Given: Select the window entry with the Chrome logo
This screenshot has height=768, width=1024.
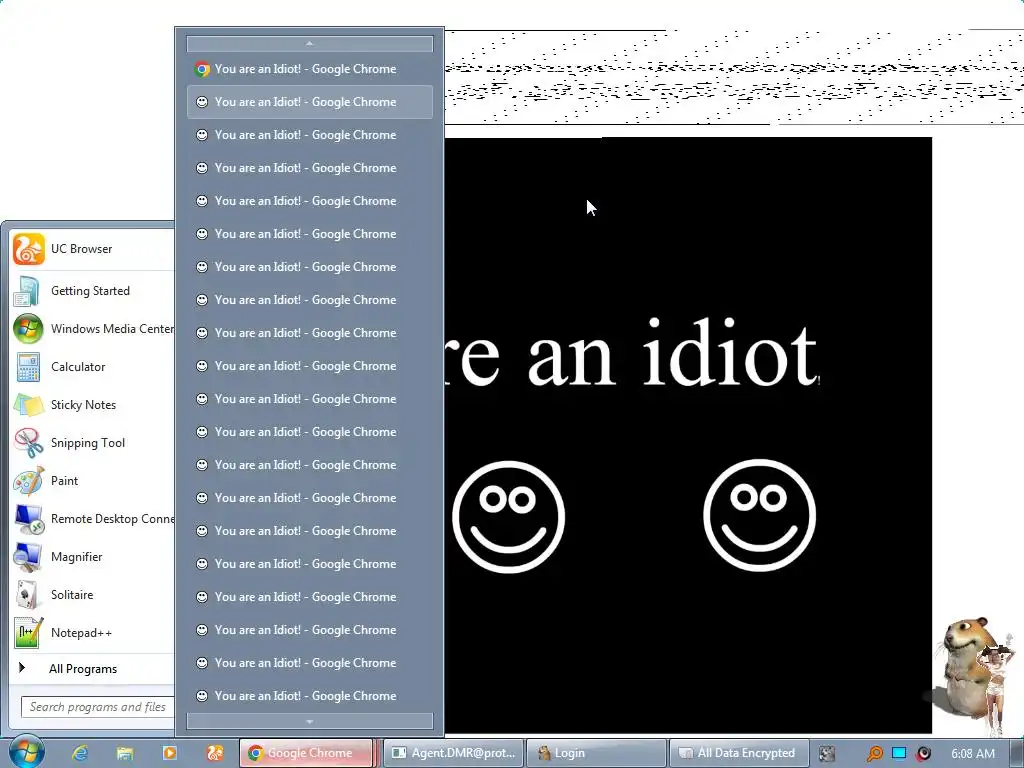Looking at the screenshot, I should [310, 69].
